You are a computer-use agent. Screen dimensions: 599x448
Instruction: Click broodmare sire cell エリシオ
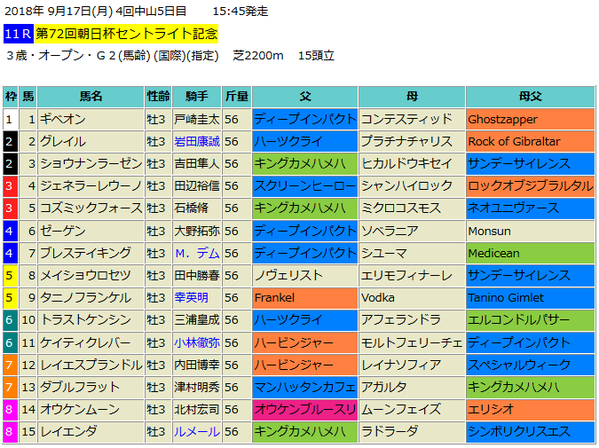pyautogui.click(x=530, y=409)
